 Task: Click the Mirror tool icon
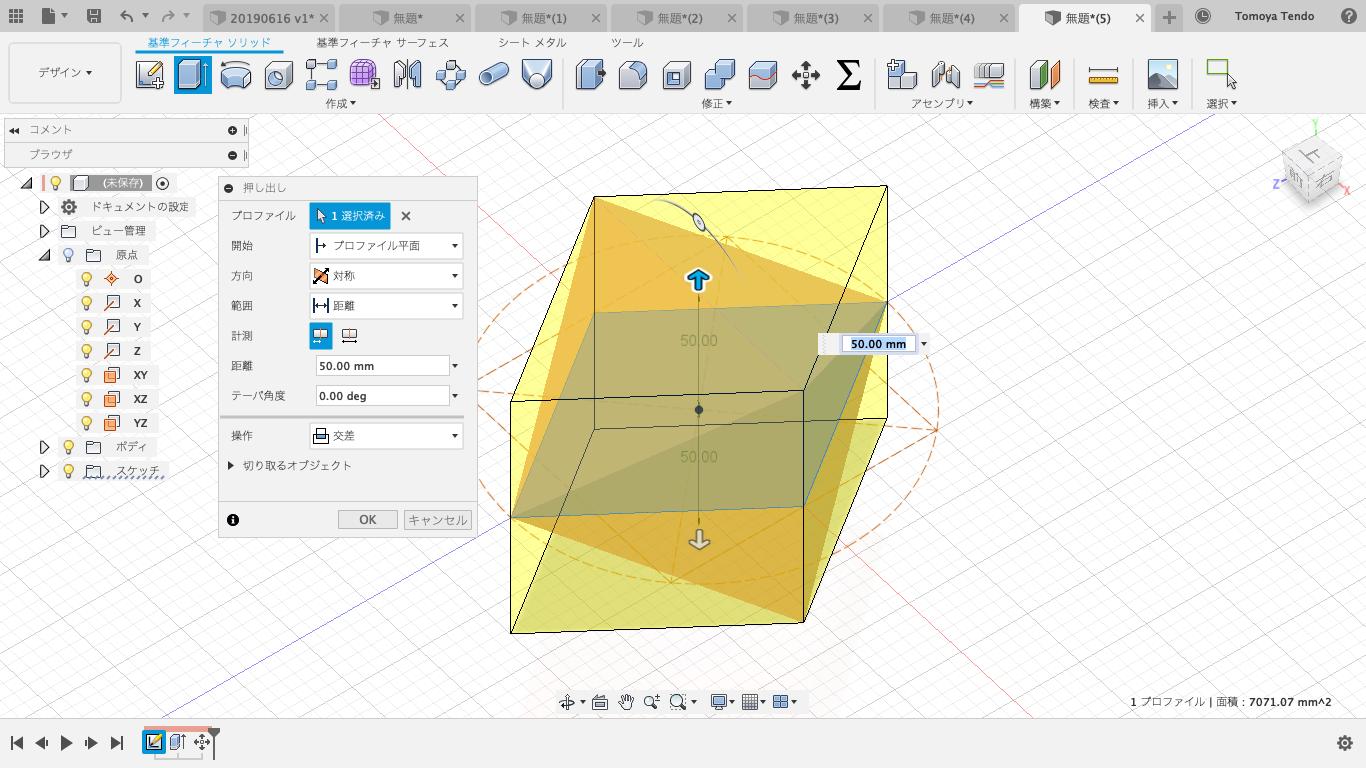(x=407, y=75)
